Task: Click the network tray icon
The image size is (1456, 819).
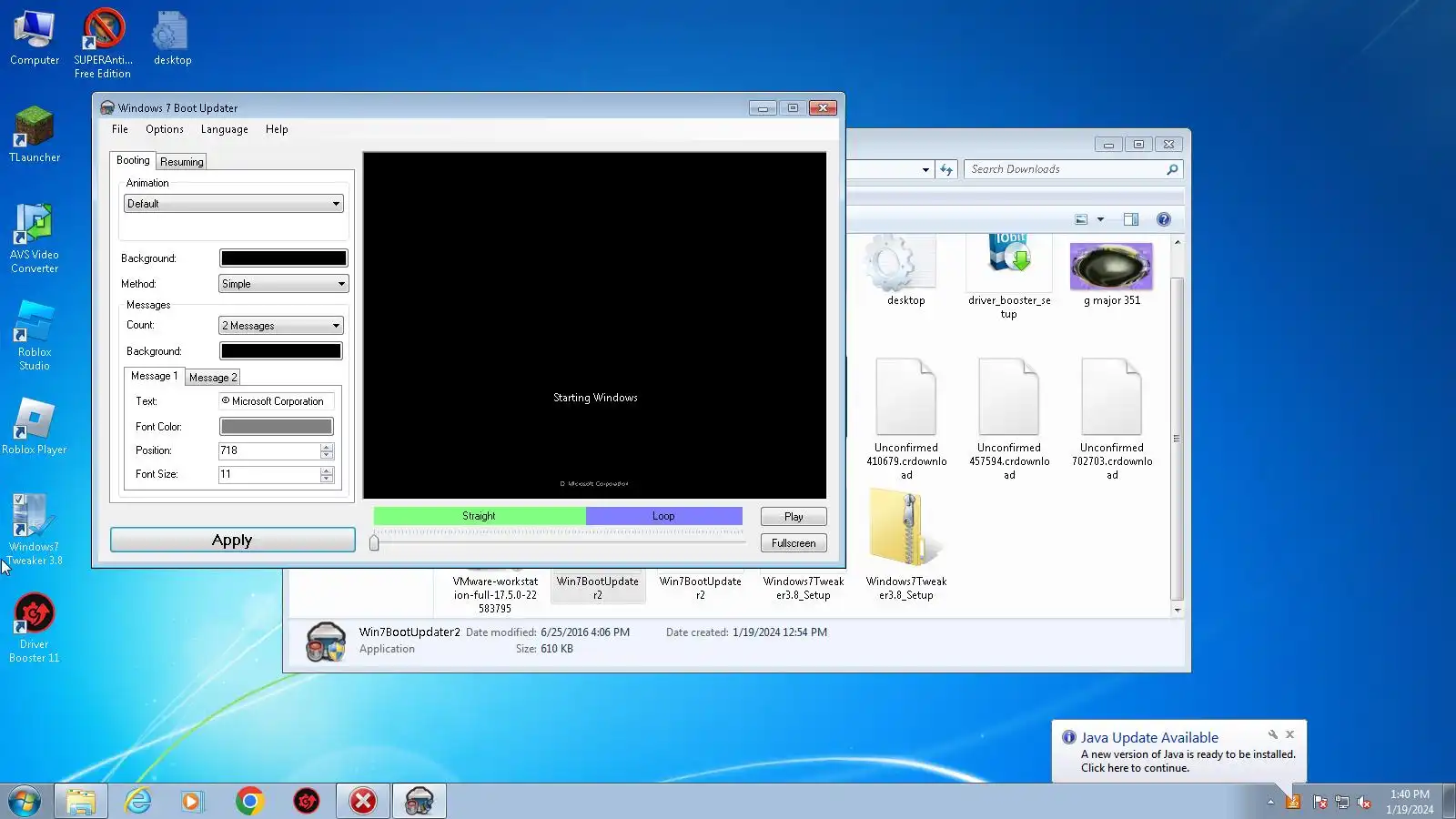Action: [1342, 802]
